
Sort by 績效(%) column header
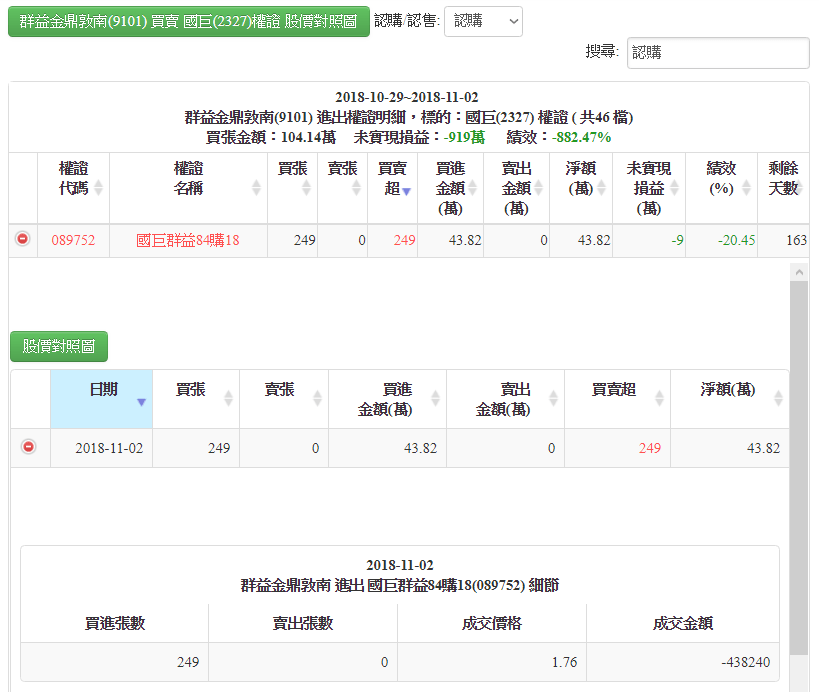click(x=721, y=178)
